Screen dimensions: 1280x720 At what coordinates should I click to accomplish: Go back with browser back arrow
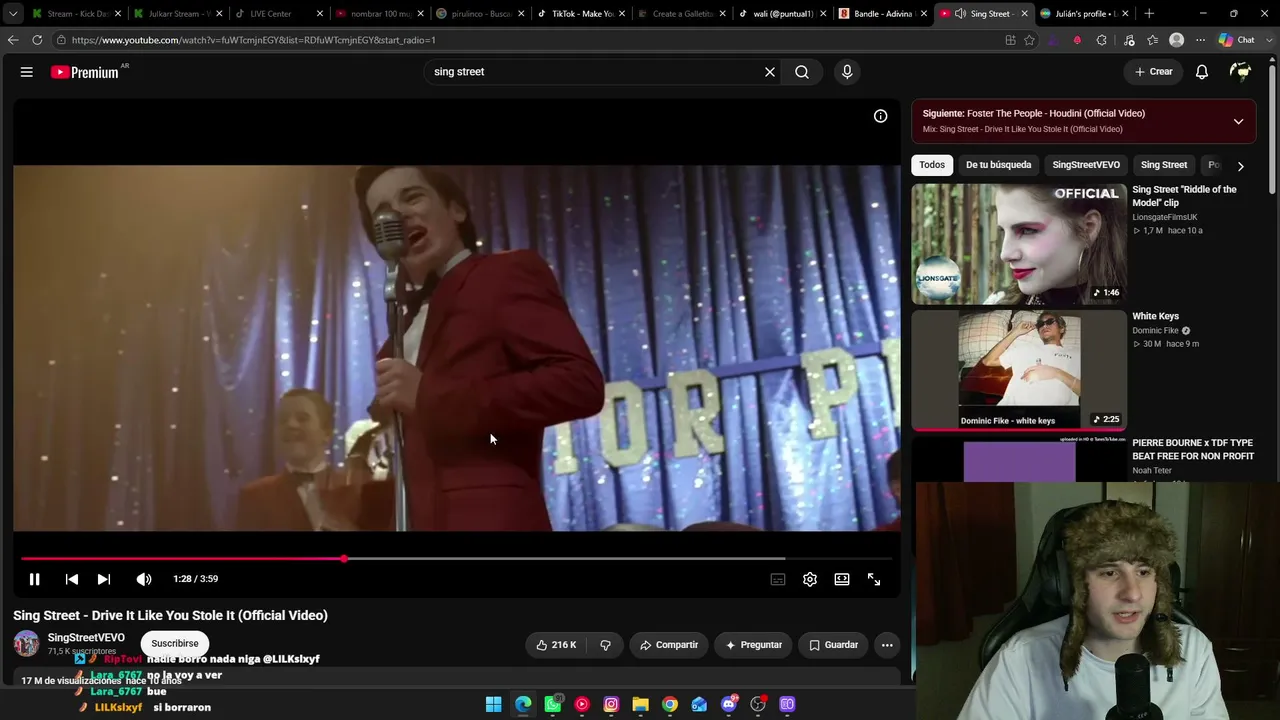pyautogui.click(x=13, y=40)
